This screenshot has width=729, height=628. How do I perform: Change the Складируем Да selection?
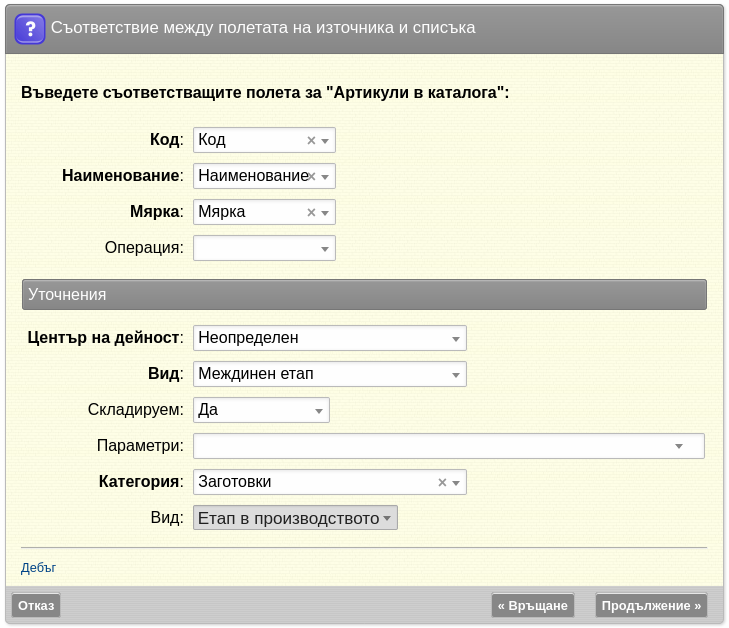point(261,410)
